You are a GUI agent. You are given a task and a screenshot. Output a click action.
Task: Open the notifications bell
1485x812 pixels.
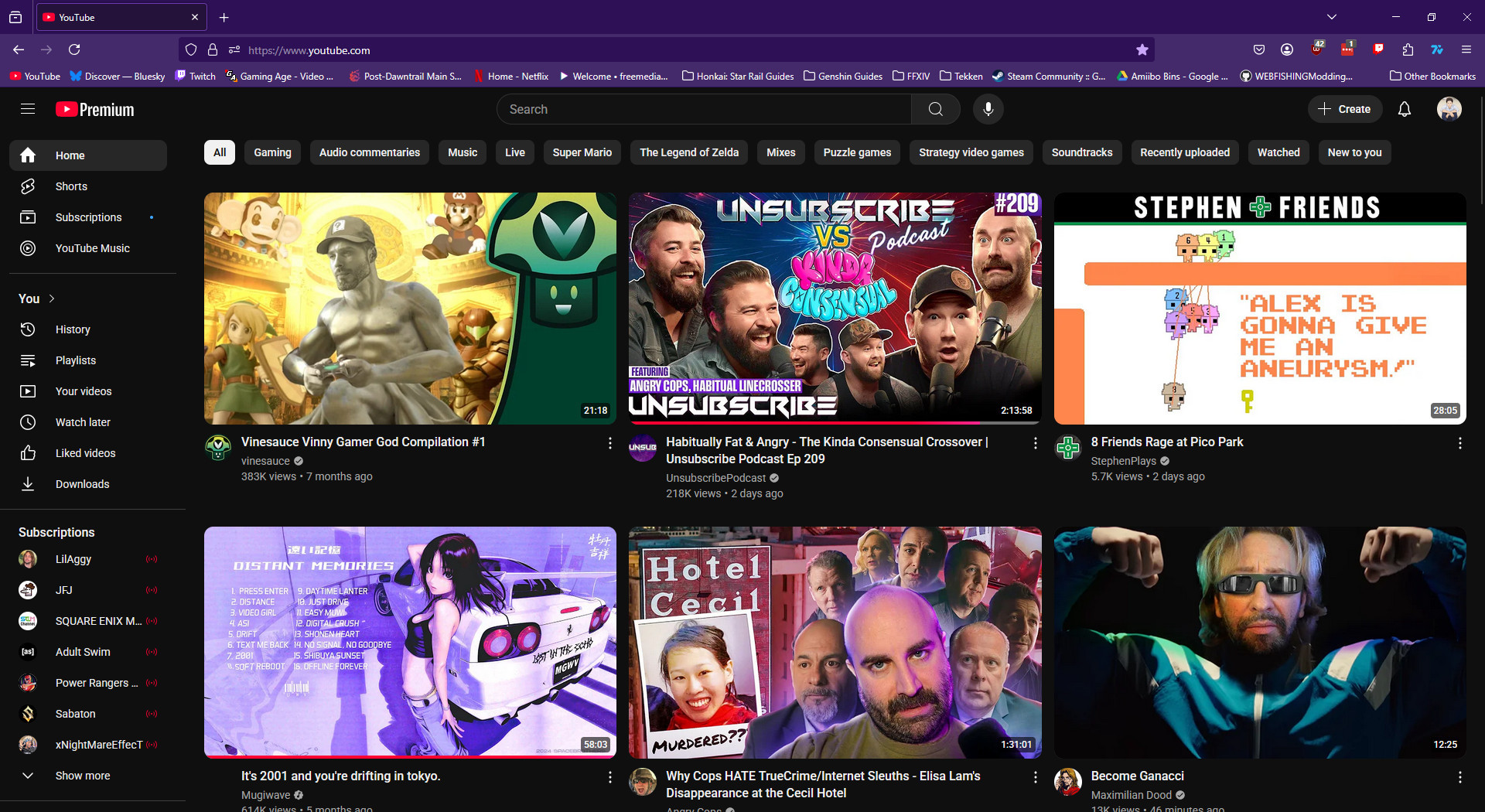pos(1404,109)
